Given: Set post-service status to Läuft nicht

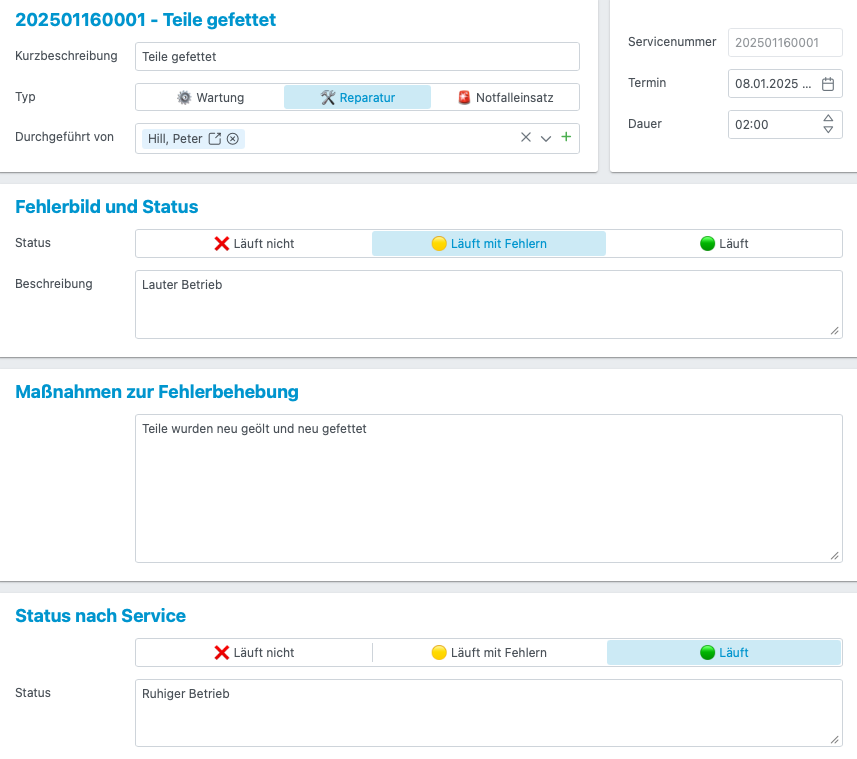Looking at the screenshot, I should tap(254, 652).
